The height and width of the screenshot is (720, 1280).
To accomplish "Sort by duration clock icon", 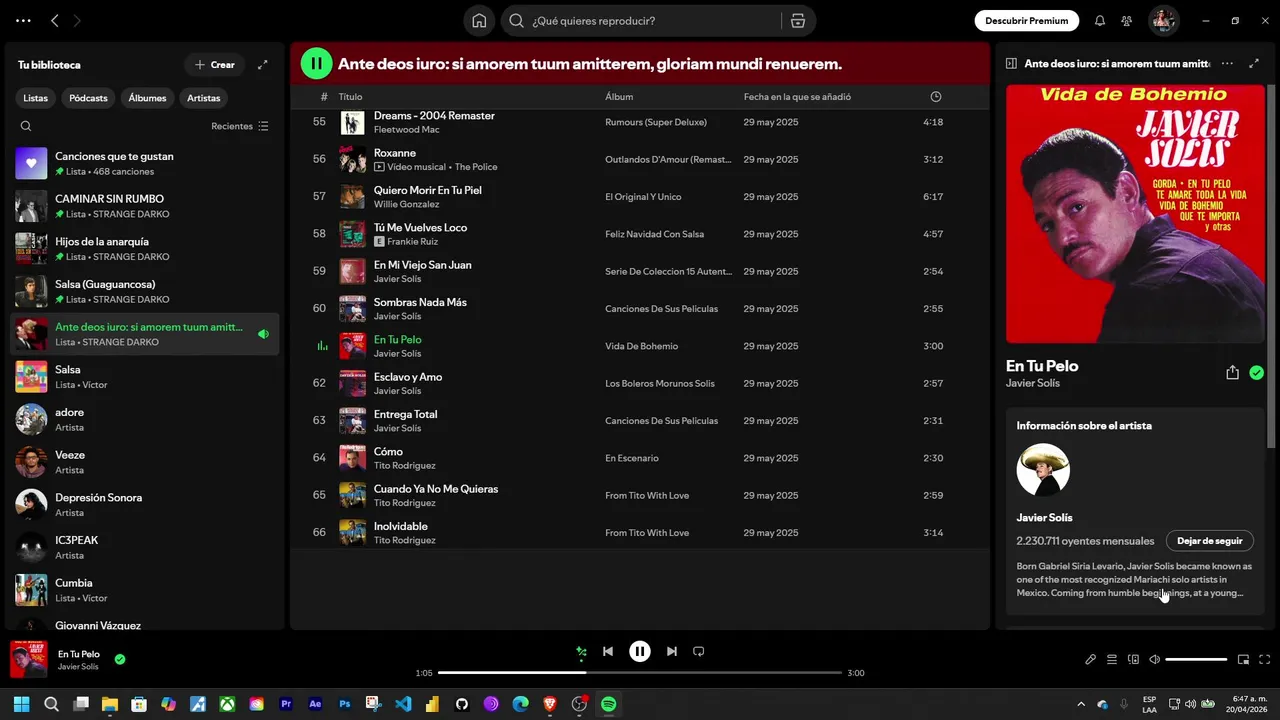I will coord(936,97).
